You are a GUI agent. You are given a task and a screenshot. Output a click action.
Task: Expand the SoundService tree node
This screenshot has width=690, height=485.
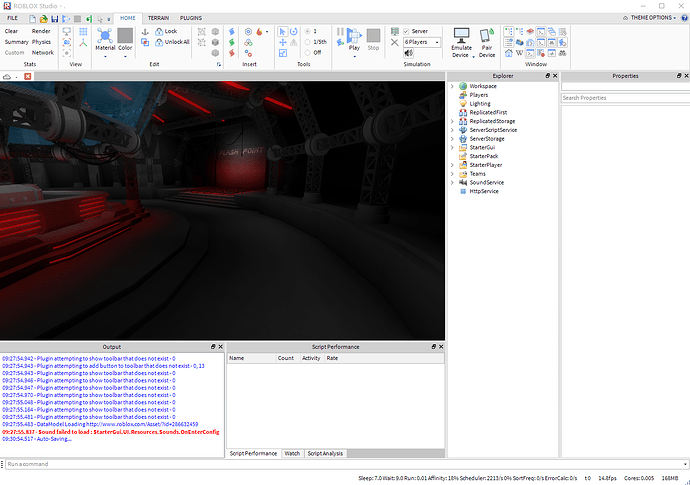point(452,183)
